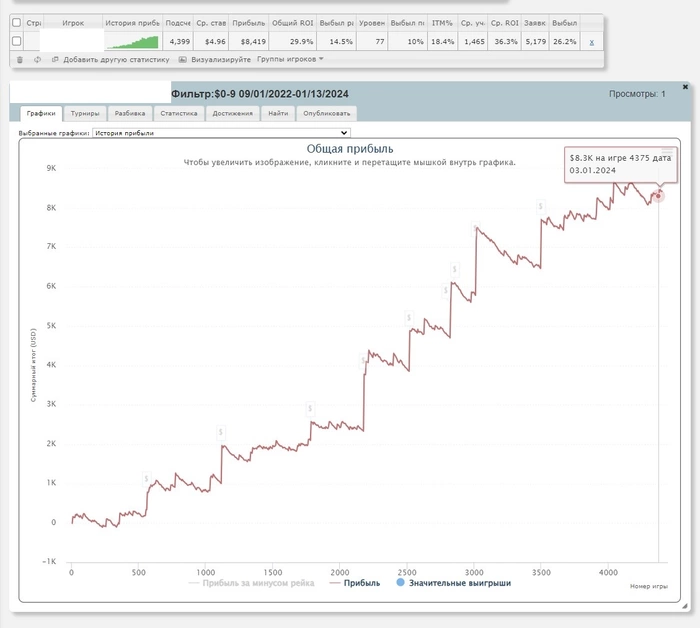Viewport: 700px width, 628px height.
Task: Close the chart panel with the X
Action: coord(685,87)
